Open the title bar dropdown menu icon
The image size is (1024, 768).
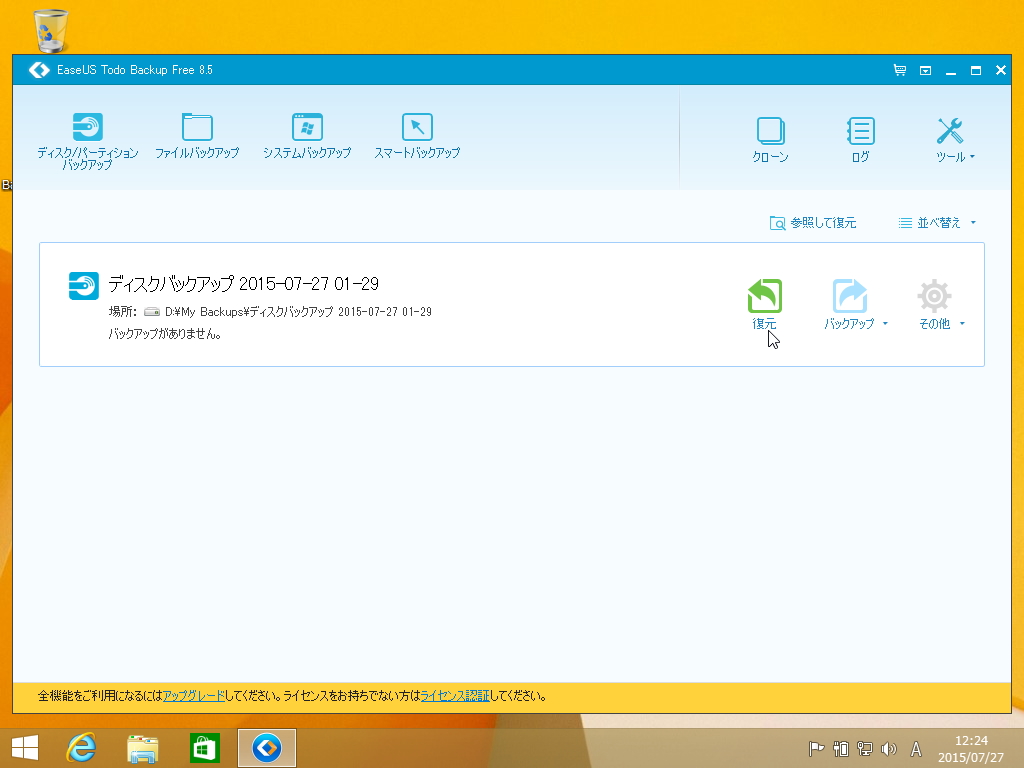[925, 70]
